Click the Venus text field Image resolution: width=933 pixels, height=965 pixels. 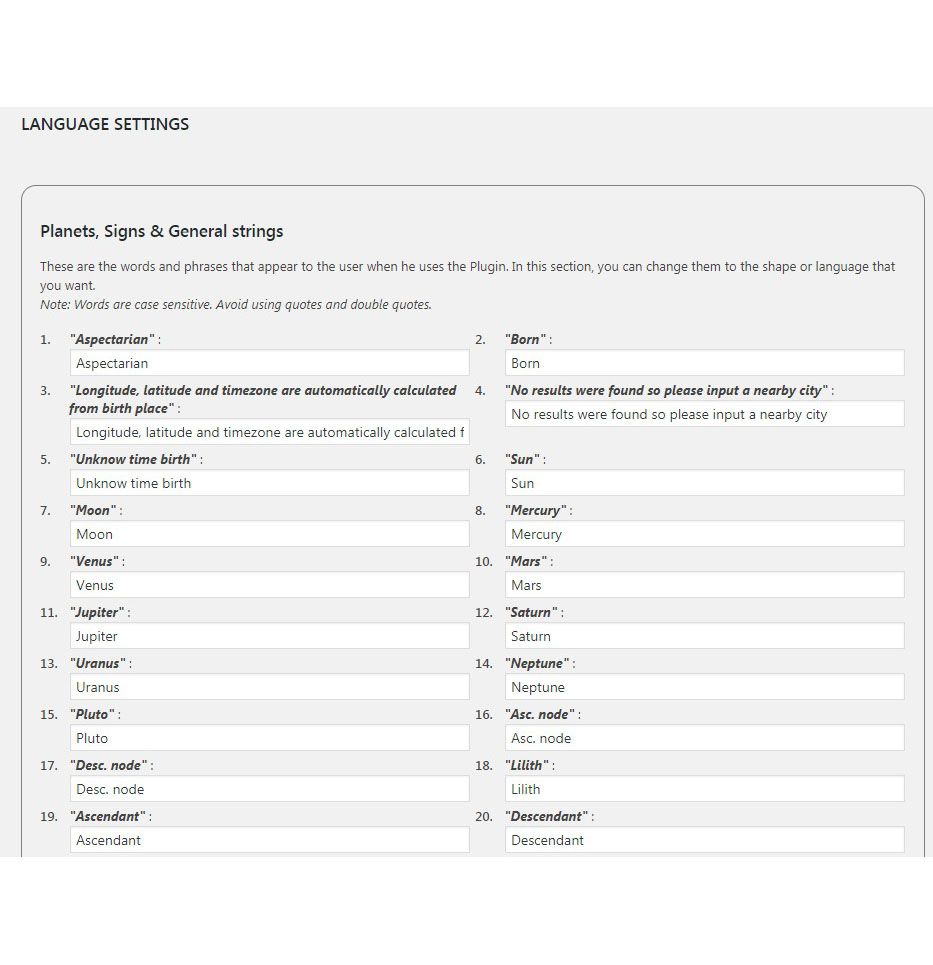(x=269, y=585)
